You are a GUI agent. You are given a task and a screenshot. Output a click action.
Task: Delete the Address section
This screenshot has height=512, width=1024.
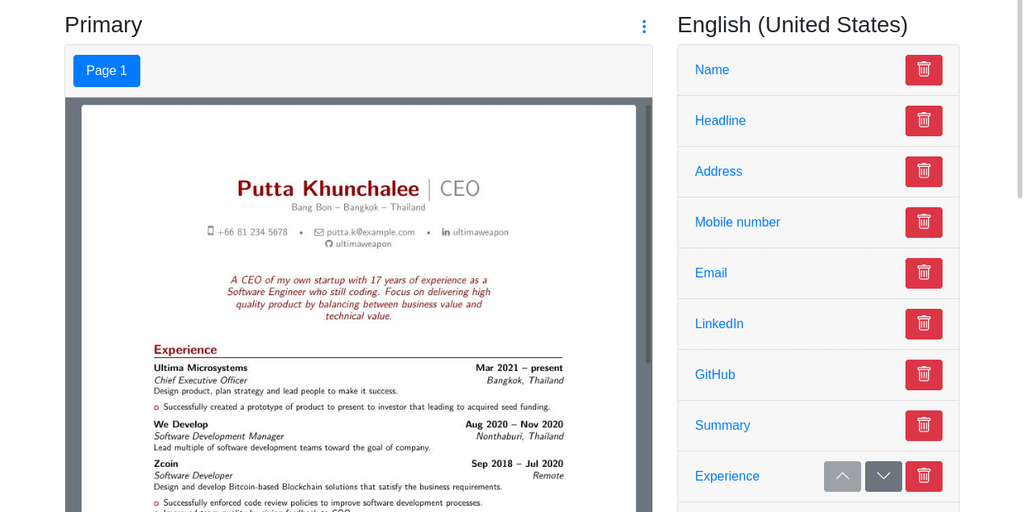923,172
